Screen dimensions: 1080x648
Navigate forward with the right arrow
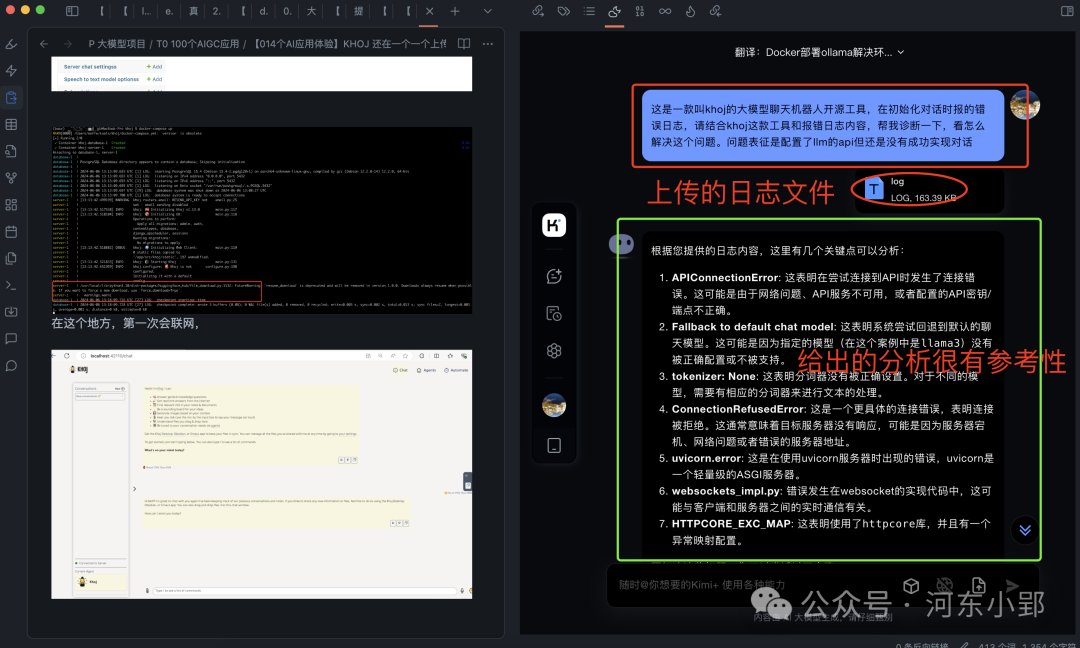(68, 43)
